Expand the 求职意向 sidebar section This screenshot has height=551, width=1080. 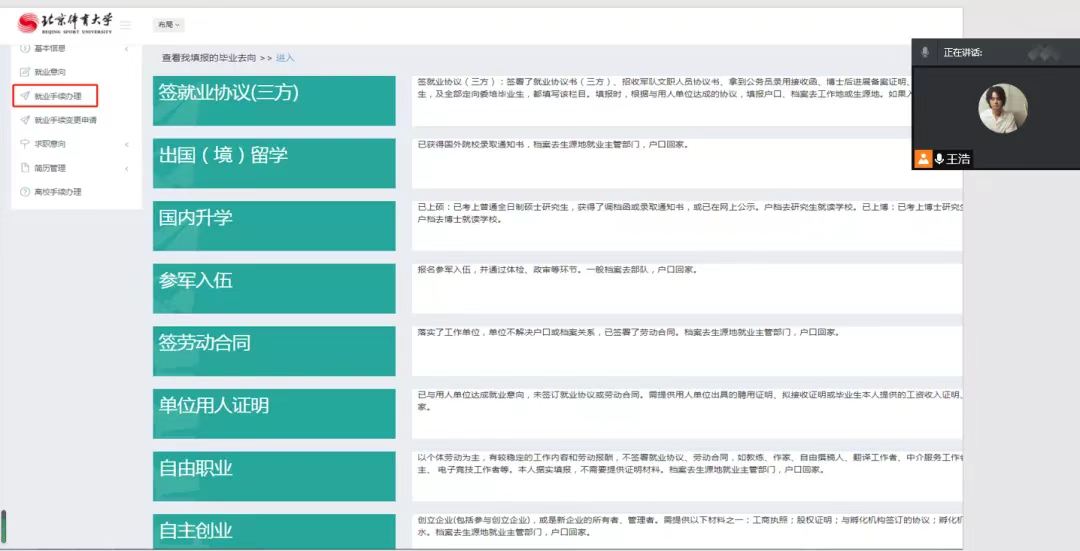126,144
